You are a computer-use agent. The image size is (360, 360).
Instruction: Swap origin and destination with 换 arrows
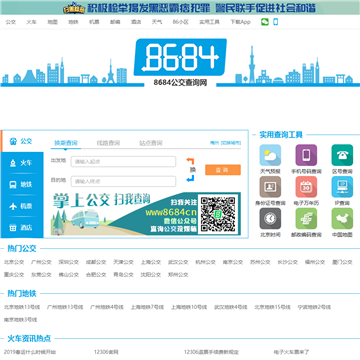tap(190, 170)
